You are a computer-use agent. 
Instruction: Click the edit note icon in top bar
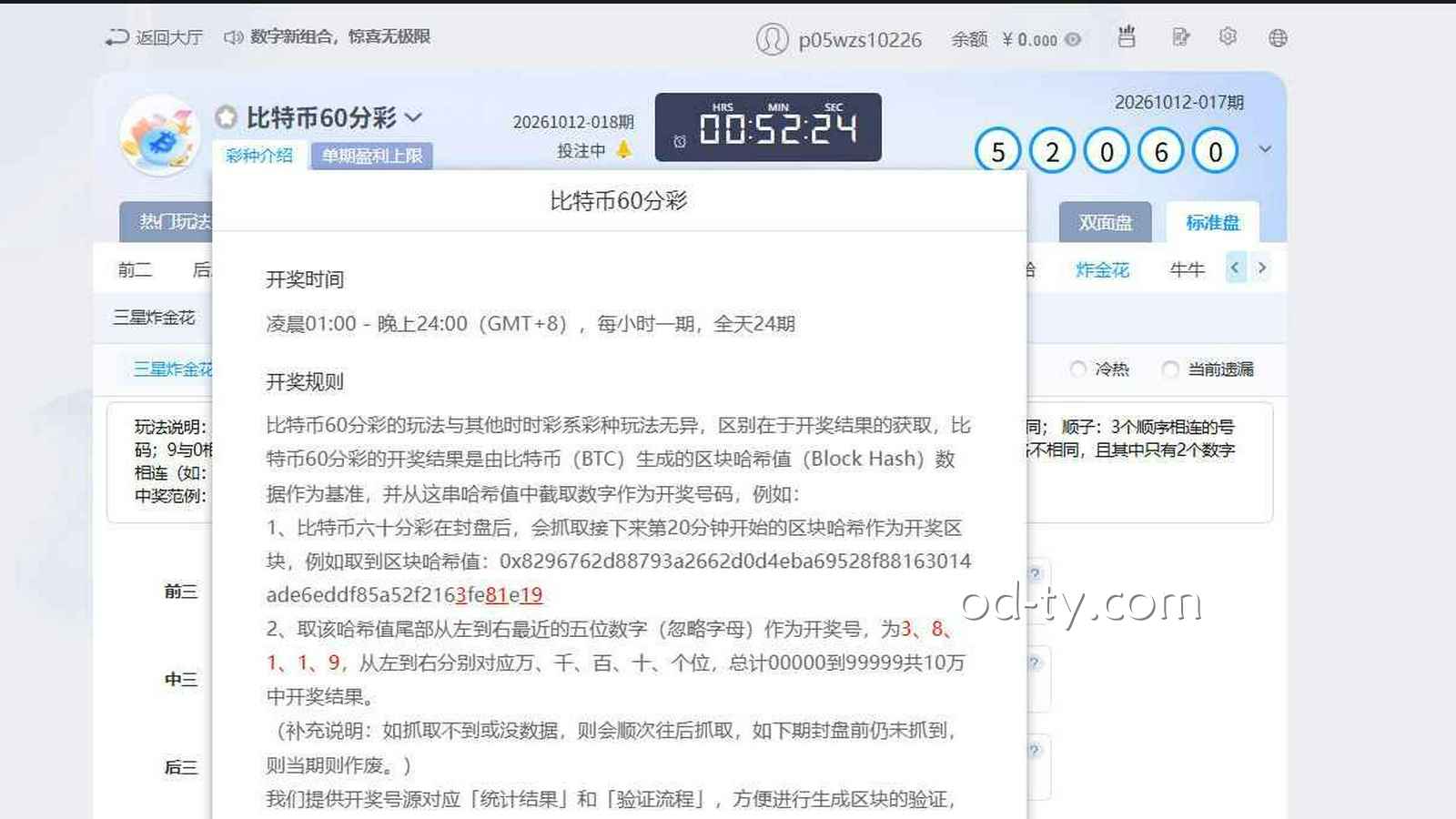coord(1180,37)
